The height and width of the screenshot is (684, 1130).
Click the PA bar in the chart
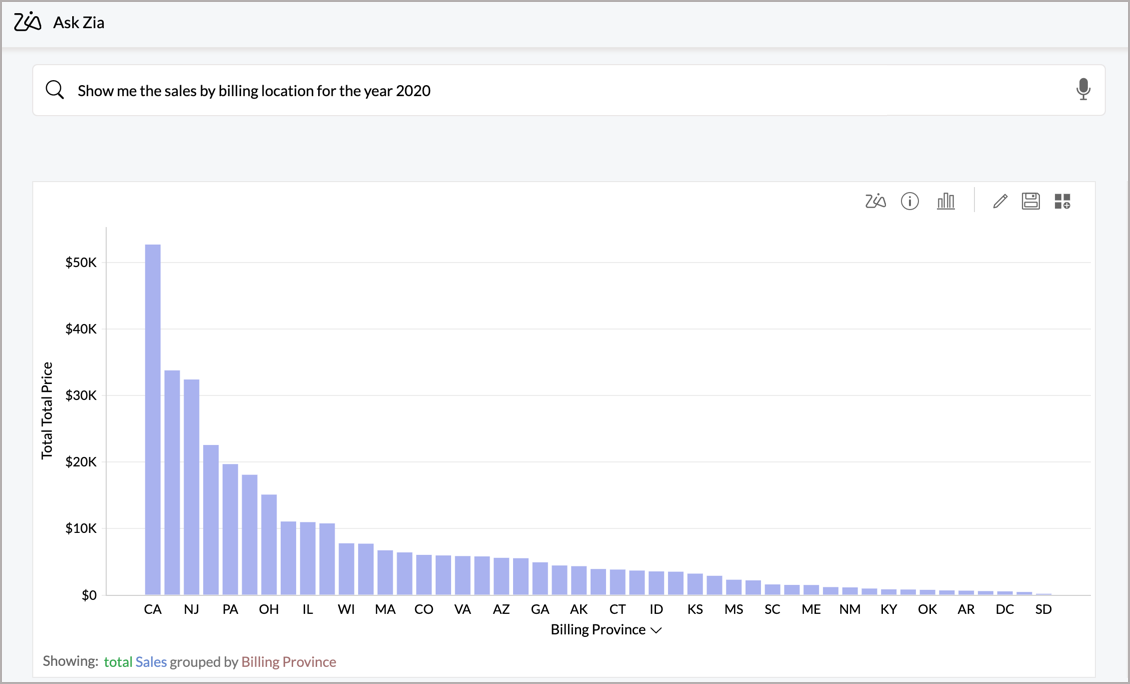tap(230, 530)
